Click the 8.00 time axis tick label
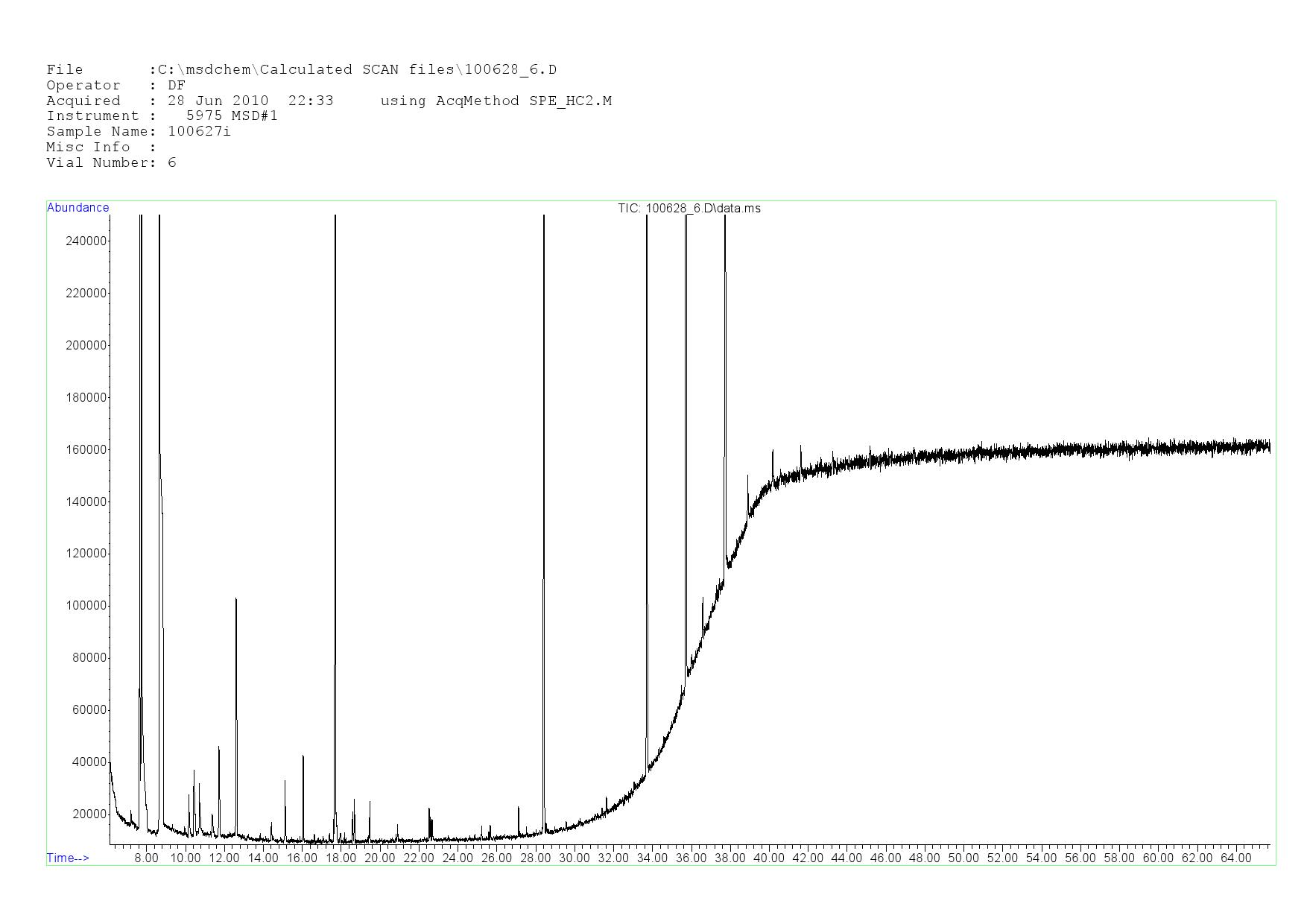This screenshot has height=924, width=1307. pyautogui.click(x=146, y=858)
